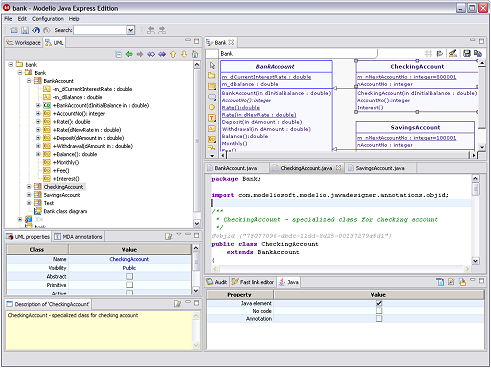Click the flag icon in diagram toolbar
The height and width of the screenshot is (368, 491).
coord(440,53)
